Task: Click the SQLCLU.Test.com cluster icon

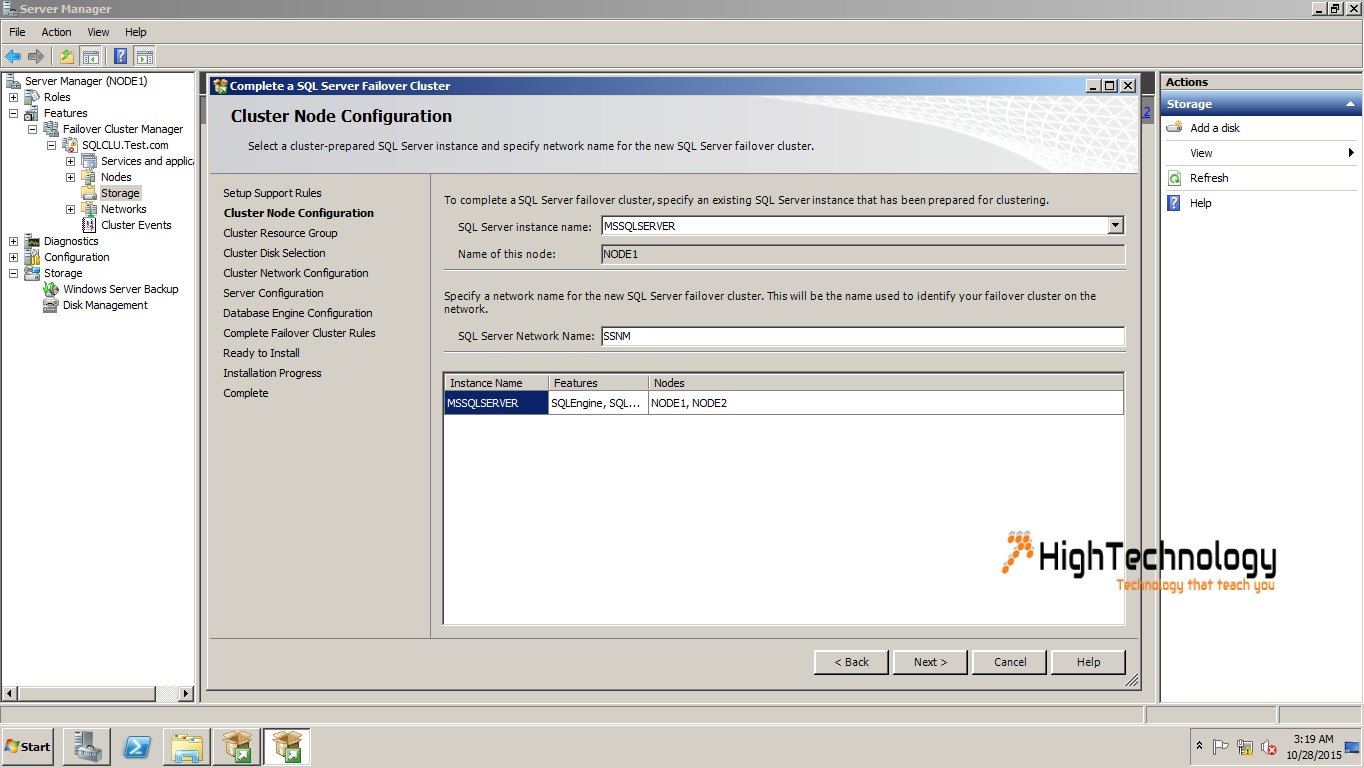Action: pyautogui.click(x=70, y=145)
